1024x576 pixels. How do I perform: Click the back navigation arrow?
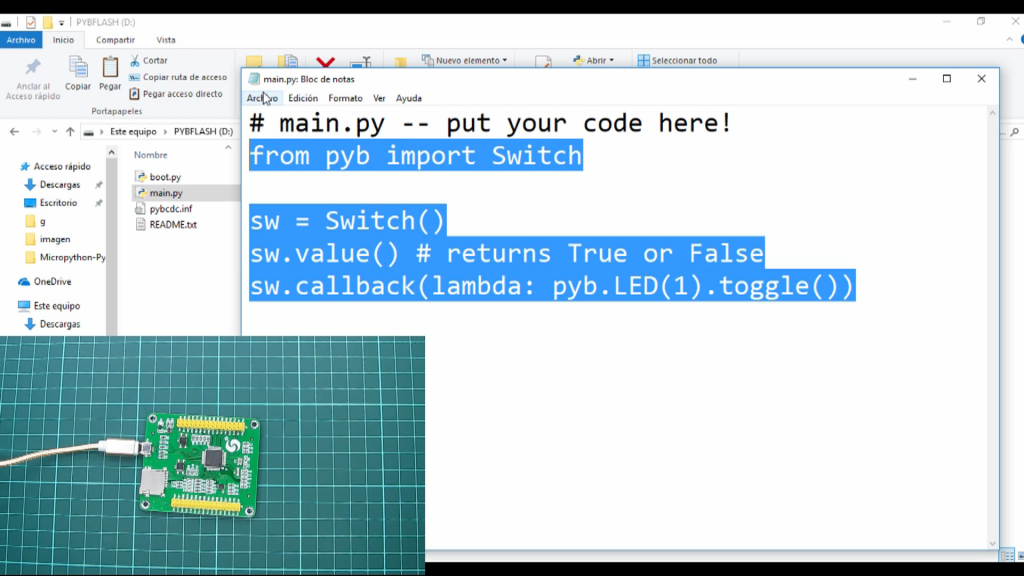[14, 131]
